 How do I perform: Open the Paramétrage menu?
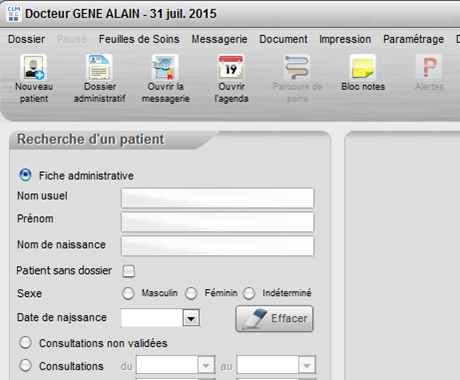coord(413,39)
